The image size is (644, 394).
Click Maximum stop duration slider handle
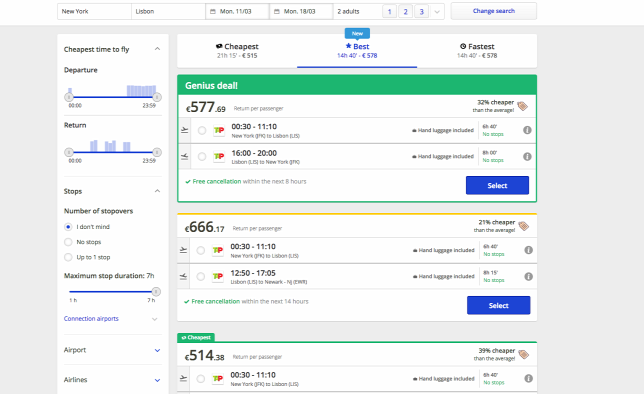point(156,292)
